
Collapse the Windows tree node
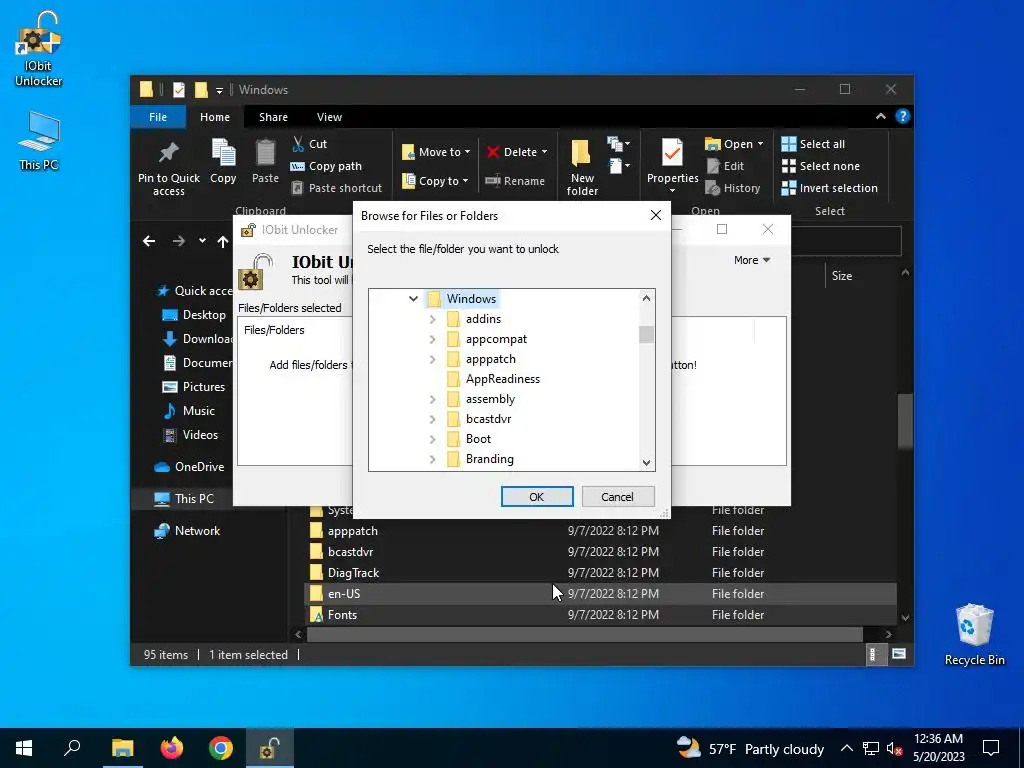(413, 298)
